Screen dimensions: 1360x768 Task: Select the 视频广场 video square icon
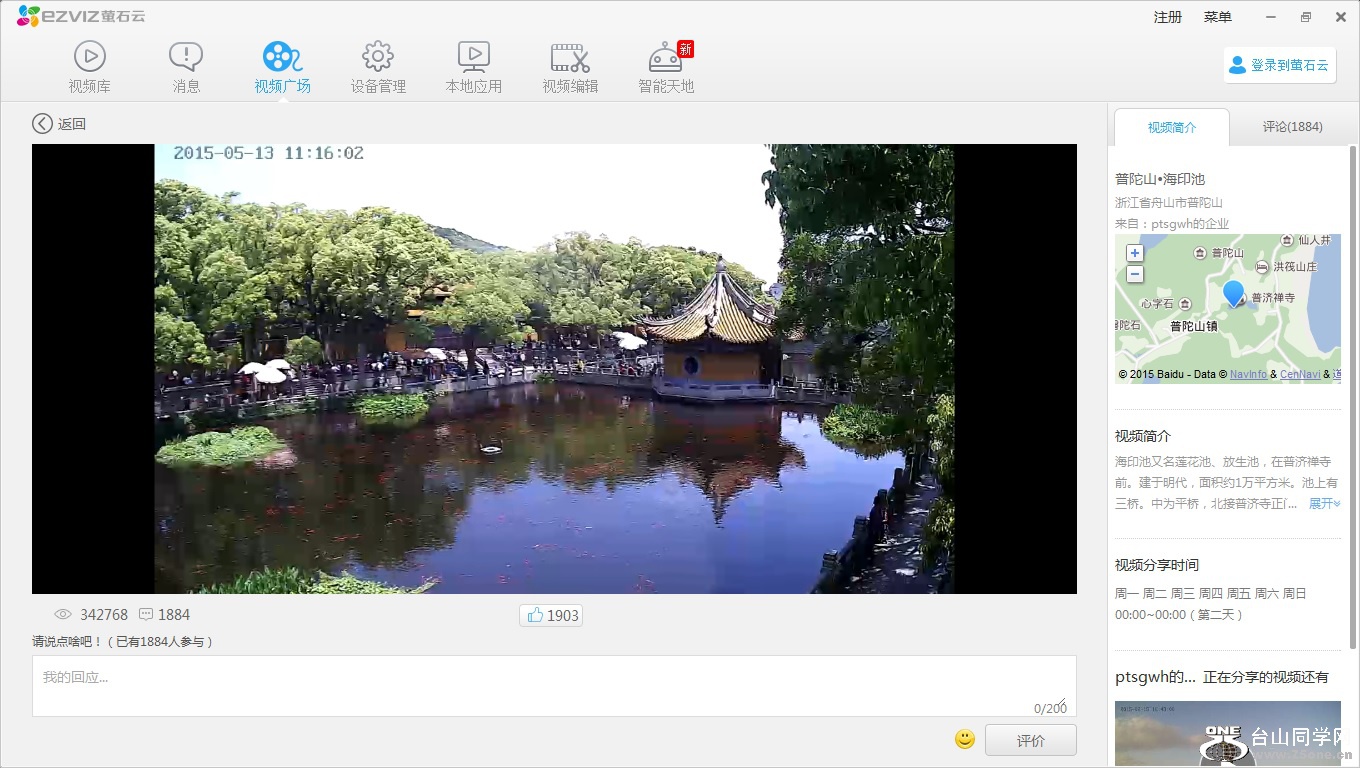pos(282,58)
